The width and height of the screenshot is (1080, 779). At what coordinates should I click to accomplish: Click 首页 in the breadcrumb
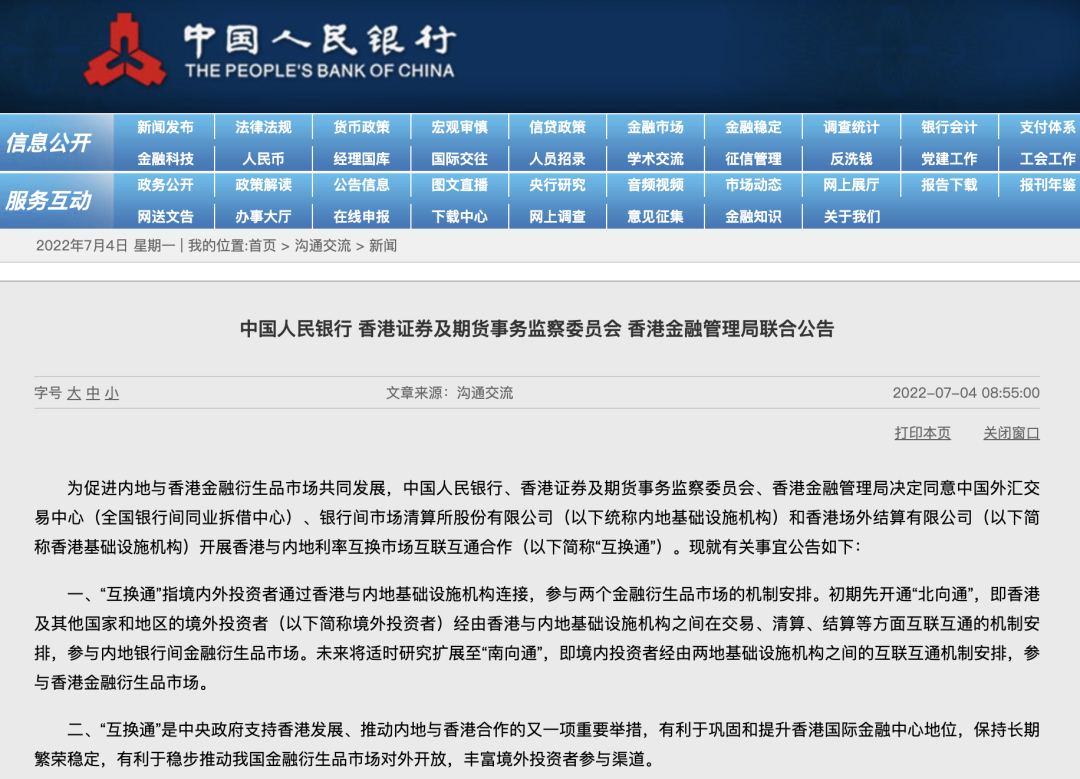(x=262, y=246)
